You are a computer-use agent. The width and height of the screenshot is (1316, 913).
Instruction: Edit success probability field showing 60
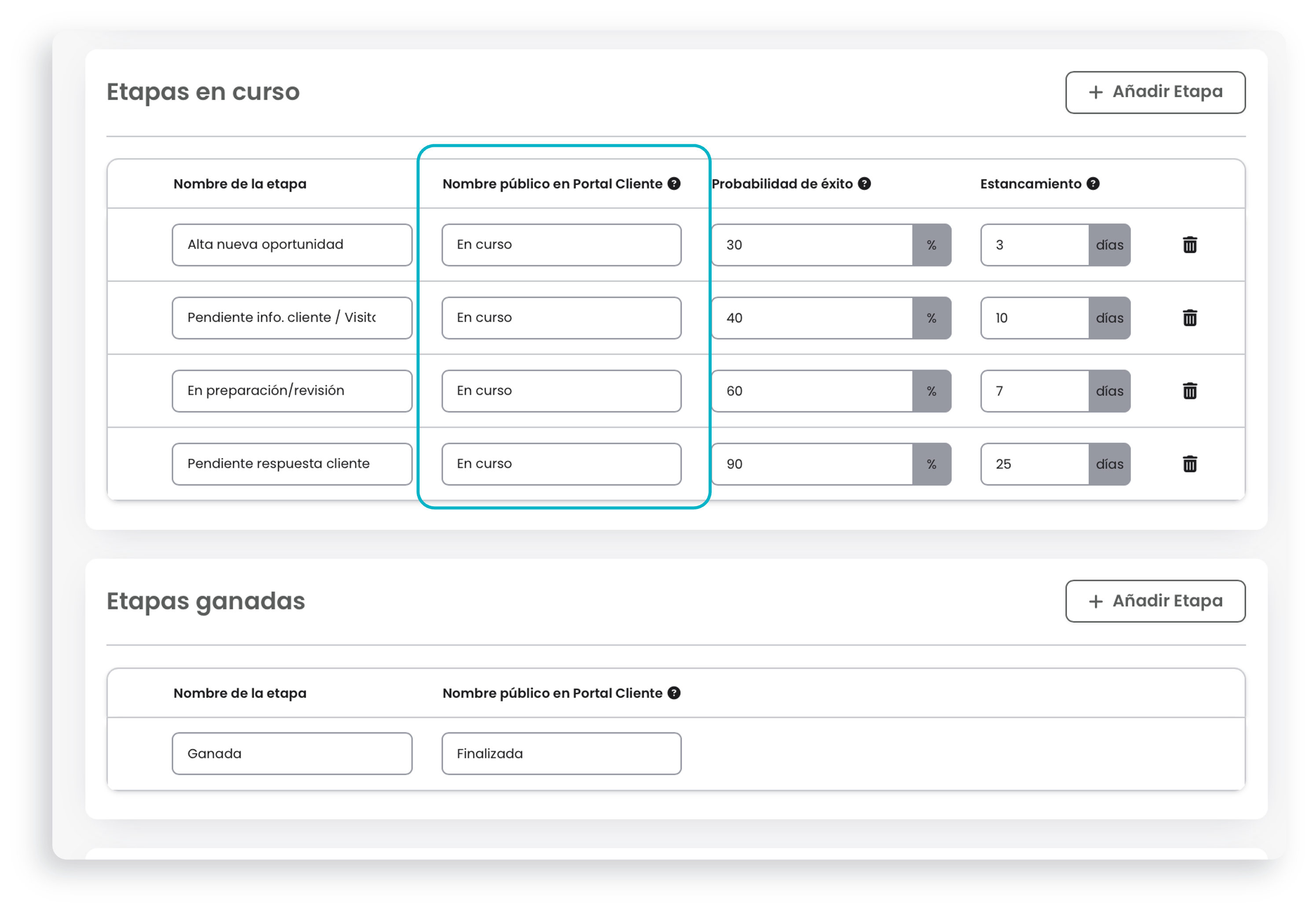812,391
